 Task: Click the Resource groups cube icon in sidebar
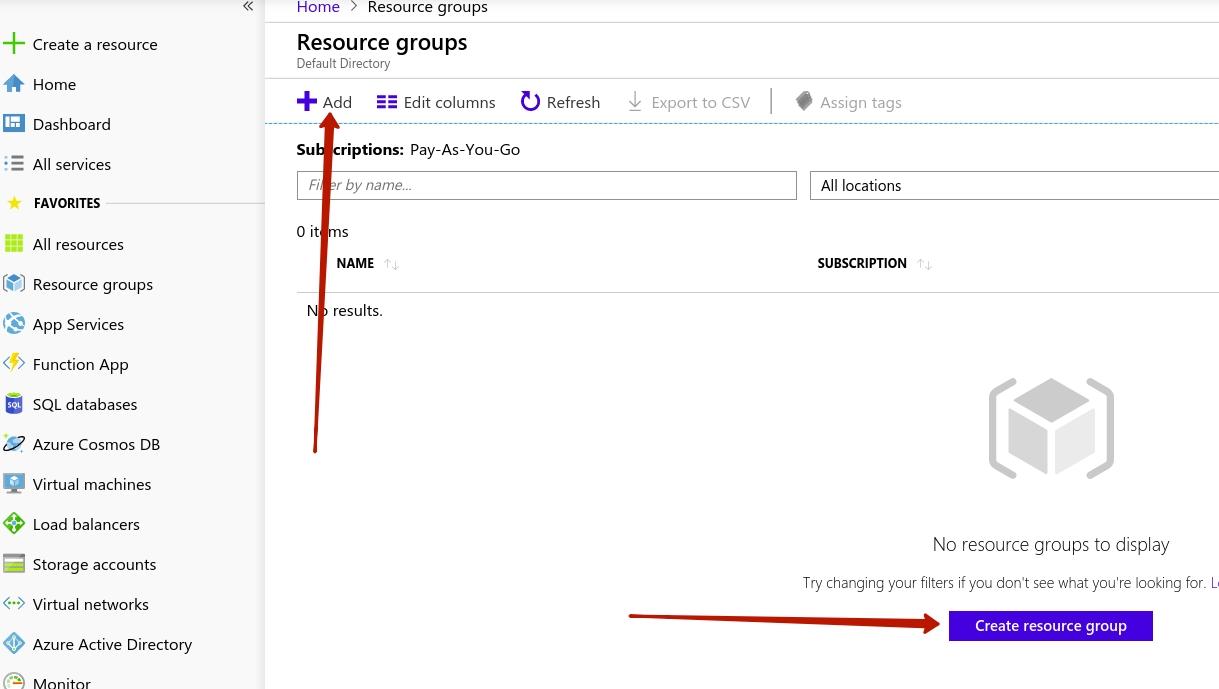14,284
